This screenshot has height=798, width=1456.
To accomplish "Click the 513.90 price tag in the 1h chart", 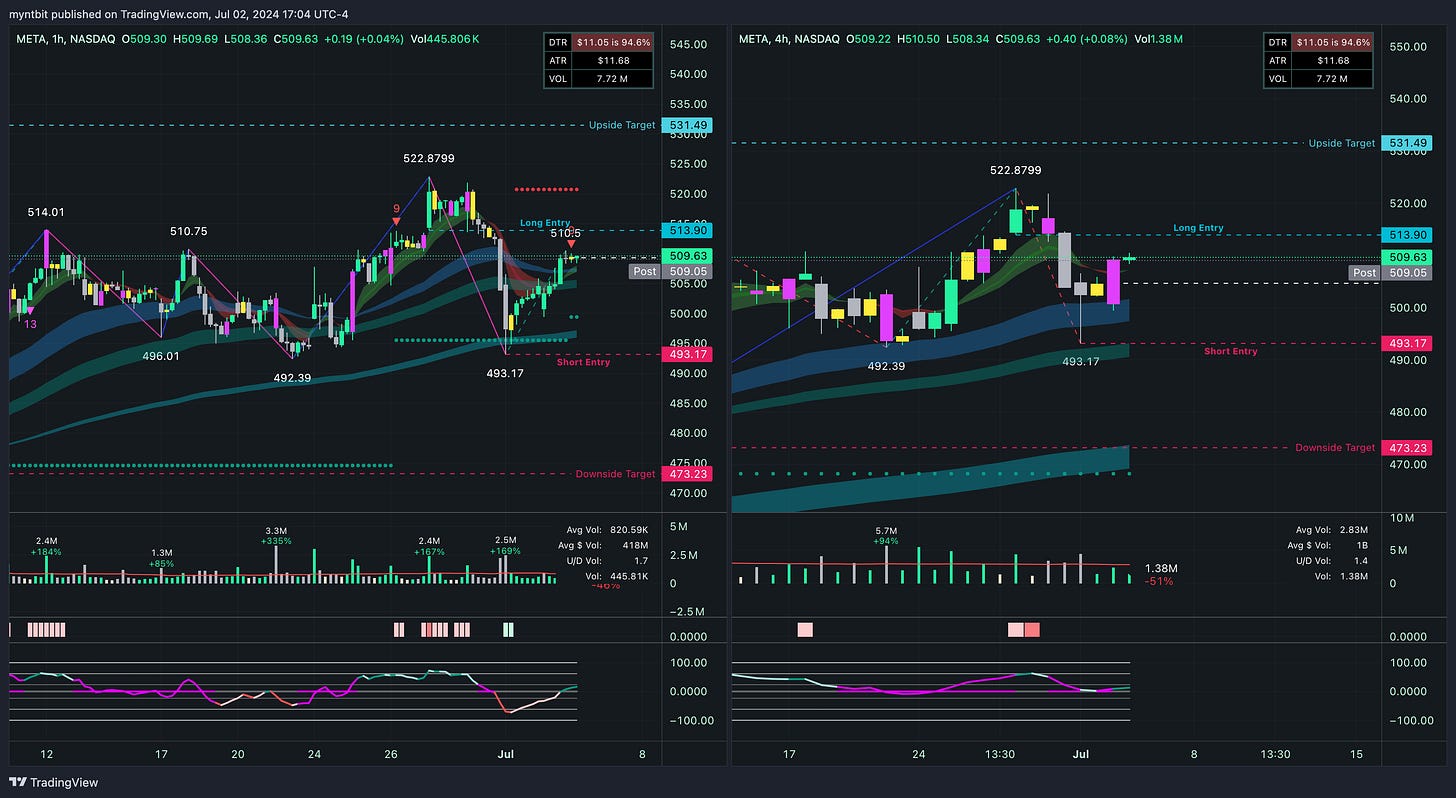I will coord(686,231).
